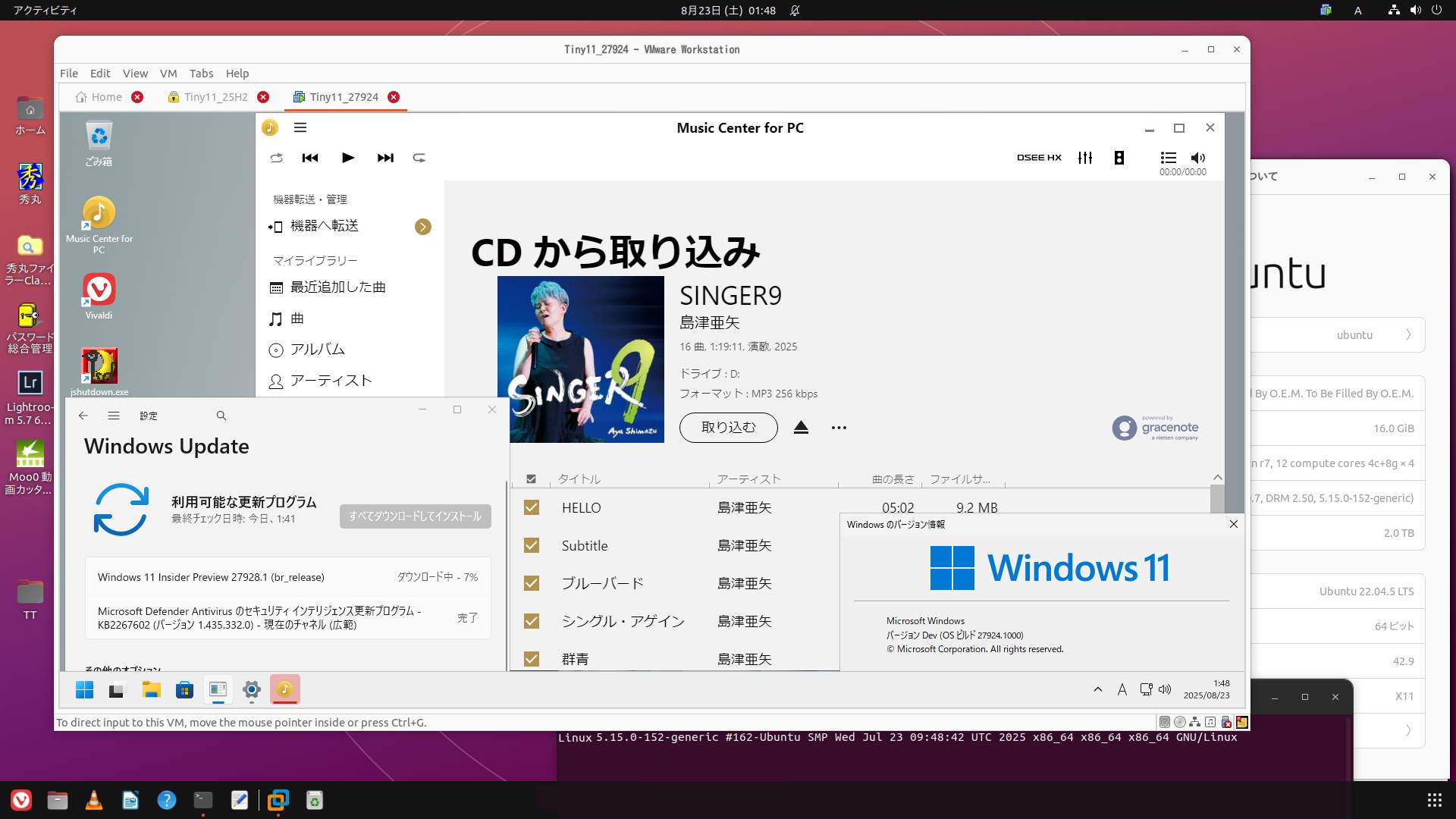The image size is (1456, 819).
Task: Open the Help menu in VMware
Action: point(237,74)
